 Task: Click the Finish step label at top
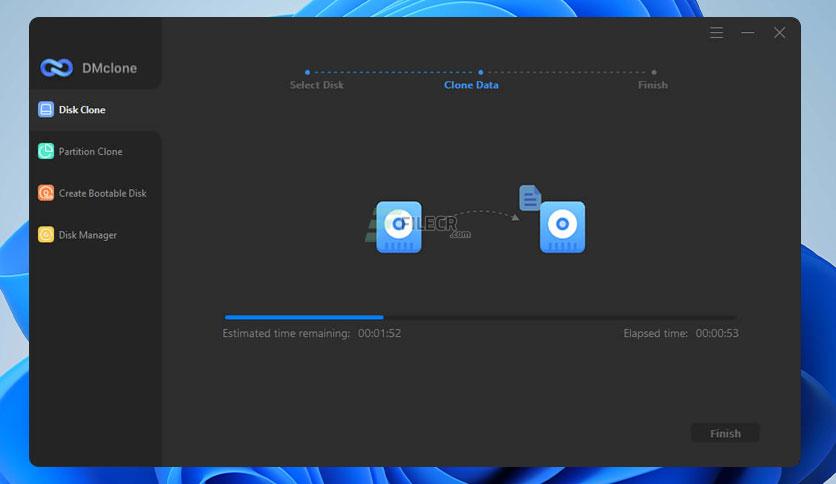pos(653,85)
